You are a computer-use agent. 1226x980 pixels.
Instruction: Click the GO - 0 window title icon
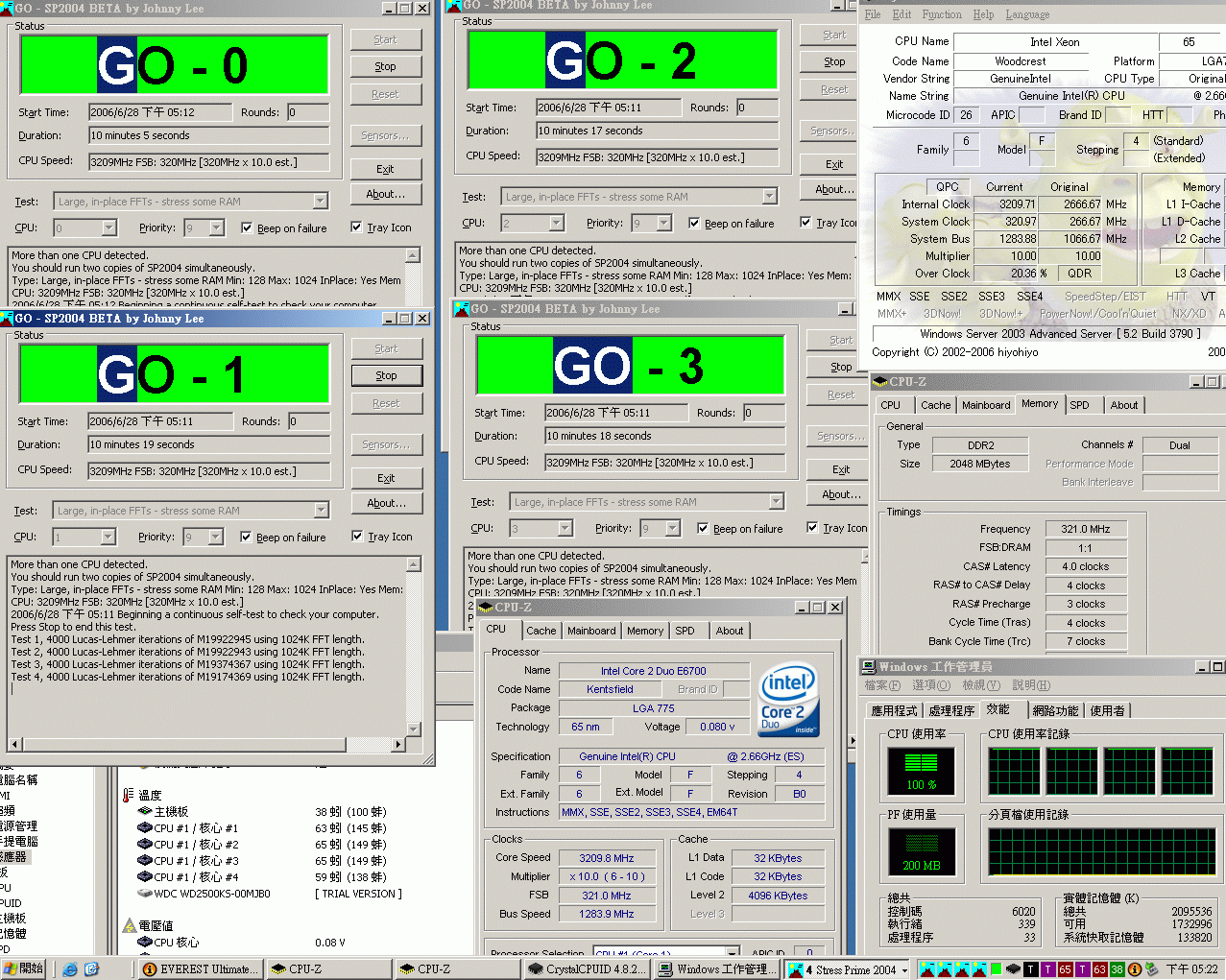(x=7, y=9)
